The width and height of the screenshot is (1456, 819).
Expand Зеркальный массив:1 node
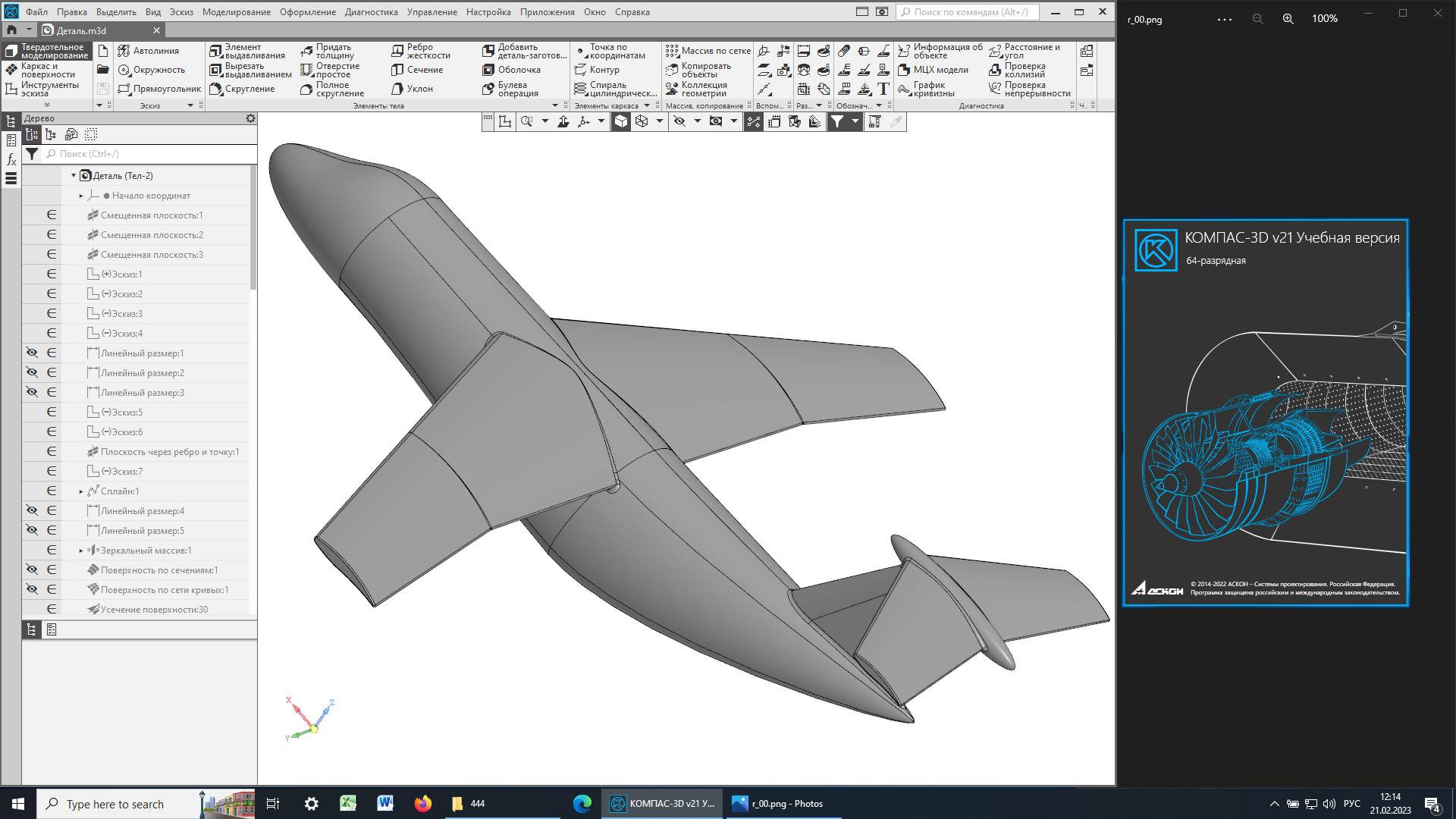click(x=81, y=551)
